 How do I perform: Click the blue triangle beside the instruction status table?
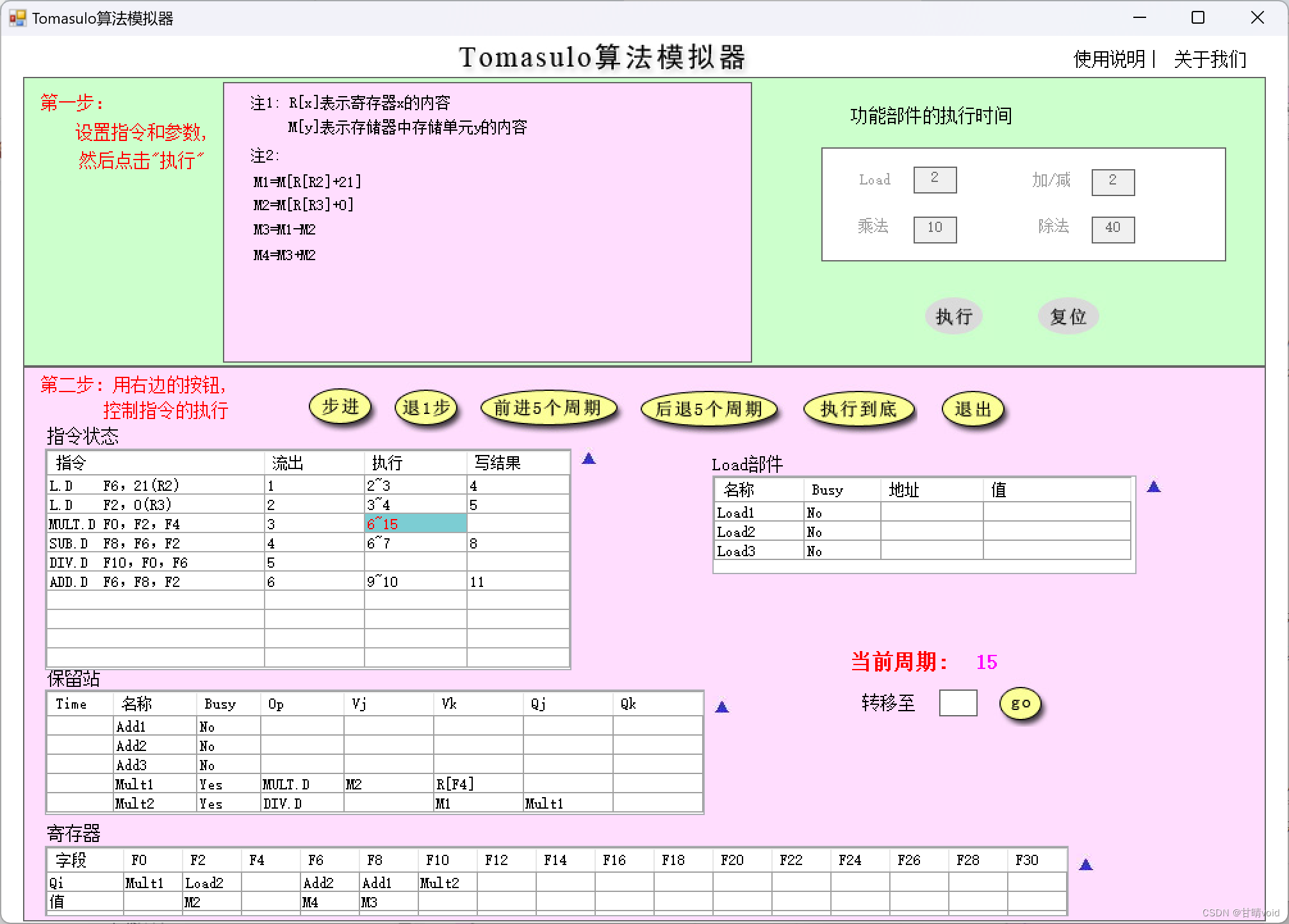[x=589, y=458]
